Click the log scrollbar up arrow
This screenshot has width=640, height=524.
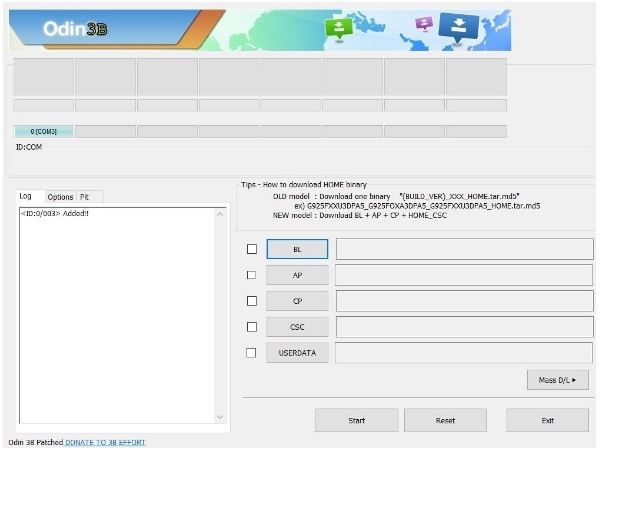[x=220, y=214]
